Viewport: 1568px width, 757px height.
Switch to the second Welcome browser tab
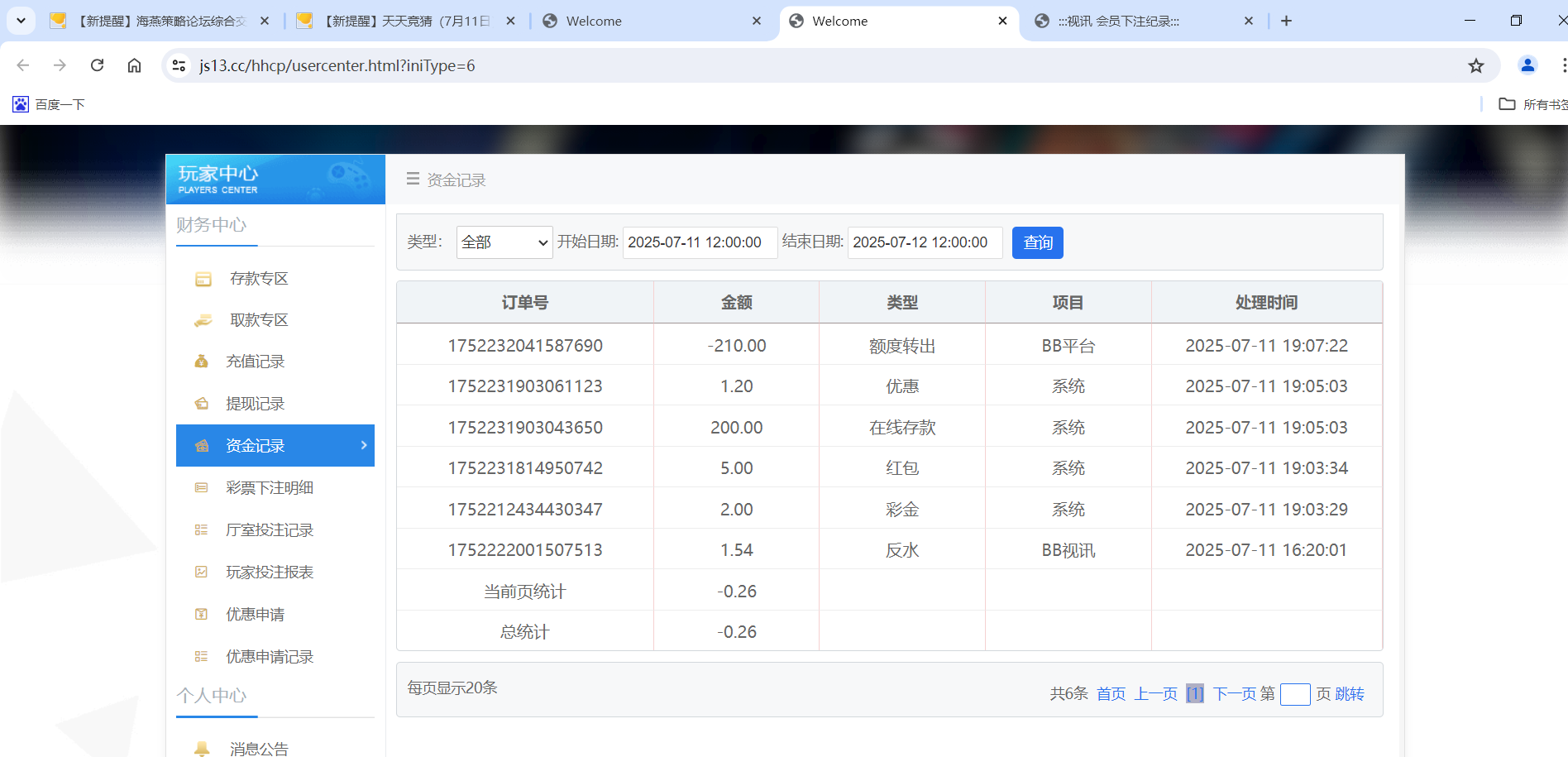[x=840, y=21]
